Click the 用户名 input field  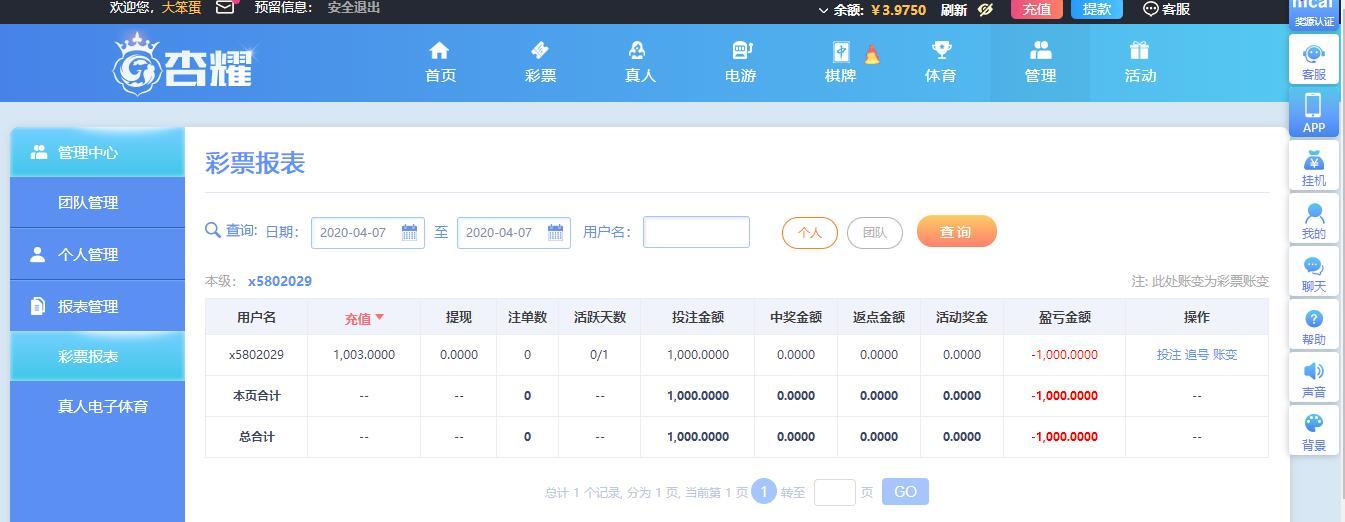pyautogui.click(x=696, y=232)
